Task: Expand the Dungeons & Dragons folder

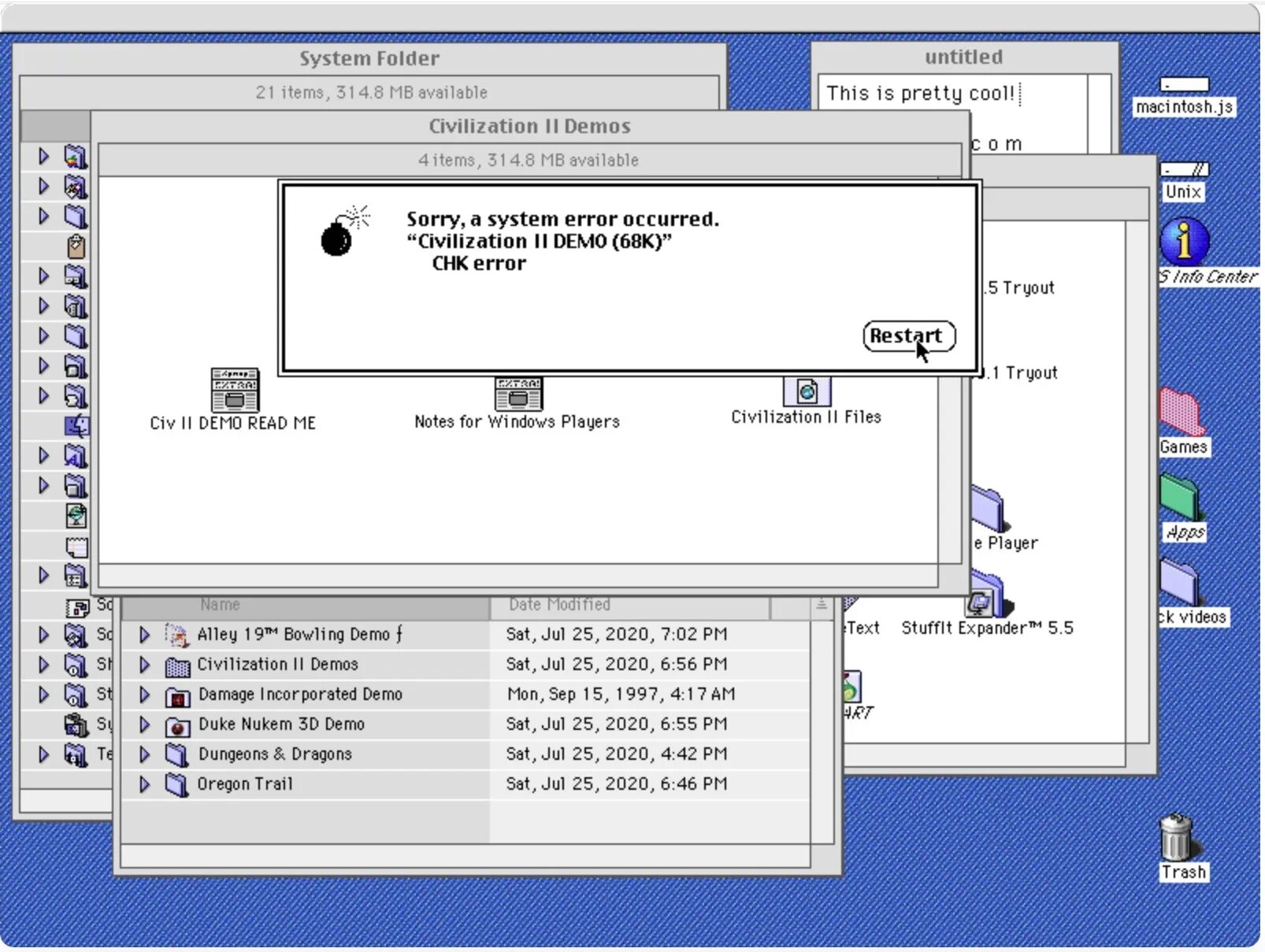Action: 144,754
